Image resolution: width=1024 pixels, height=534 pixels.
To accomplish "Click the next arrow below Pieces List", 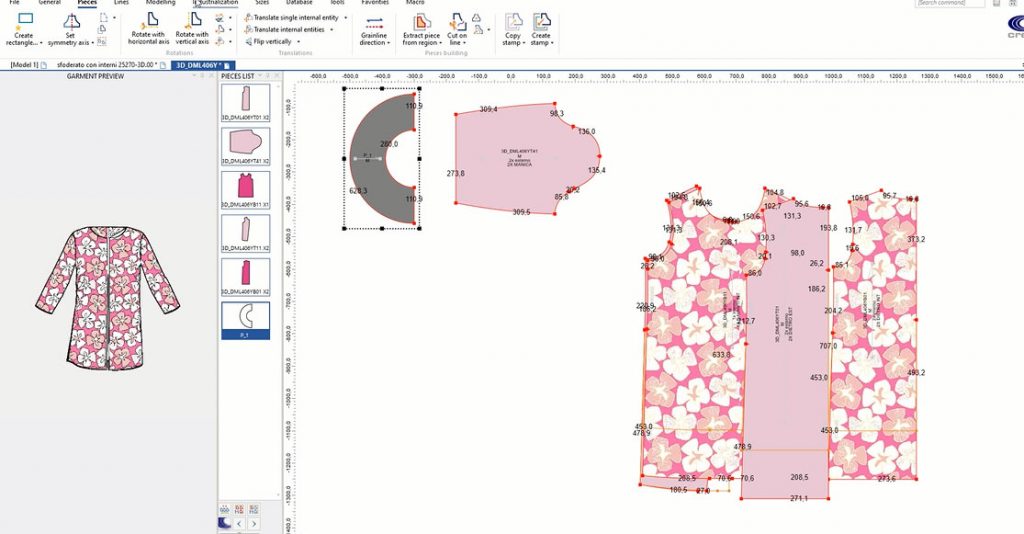I will [253, 524].
